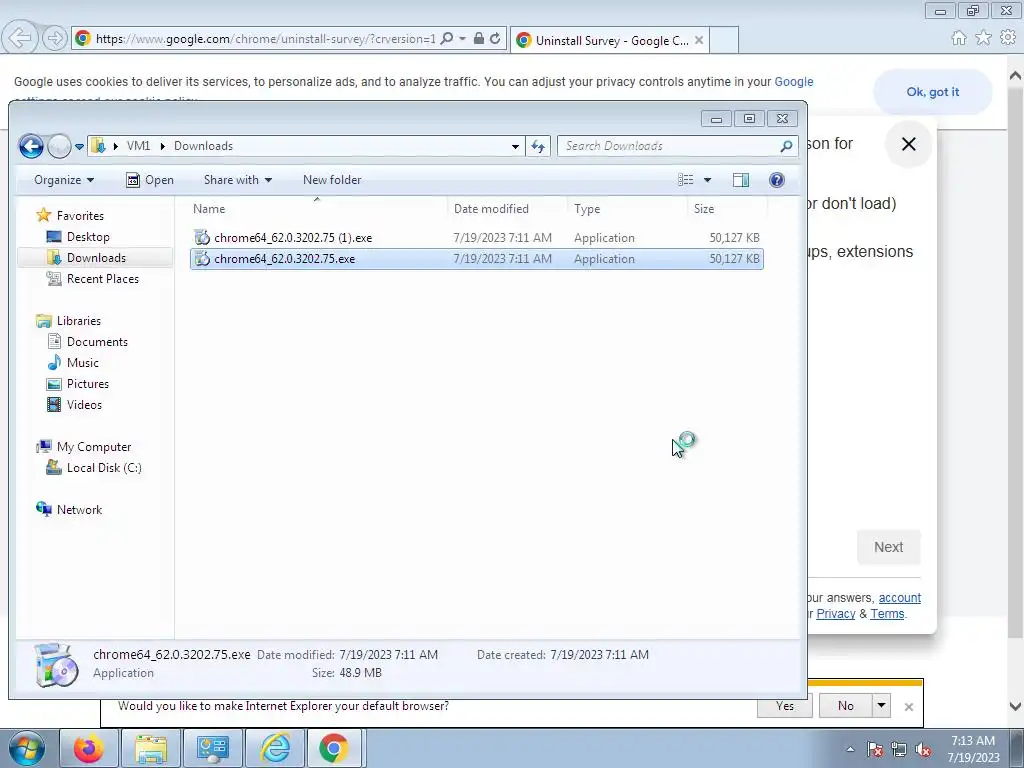The height and width of the screenshot is (768, 1024).
Task: Select Libraries in navigation pane
Action: tap(78, 321)
